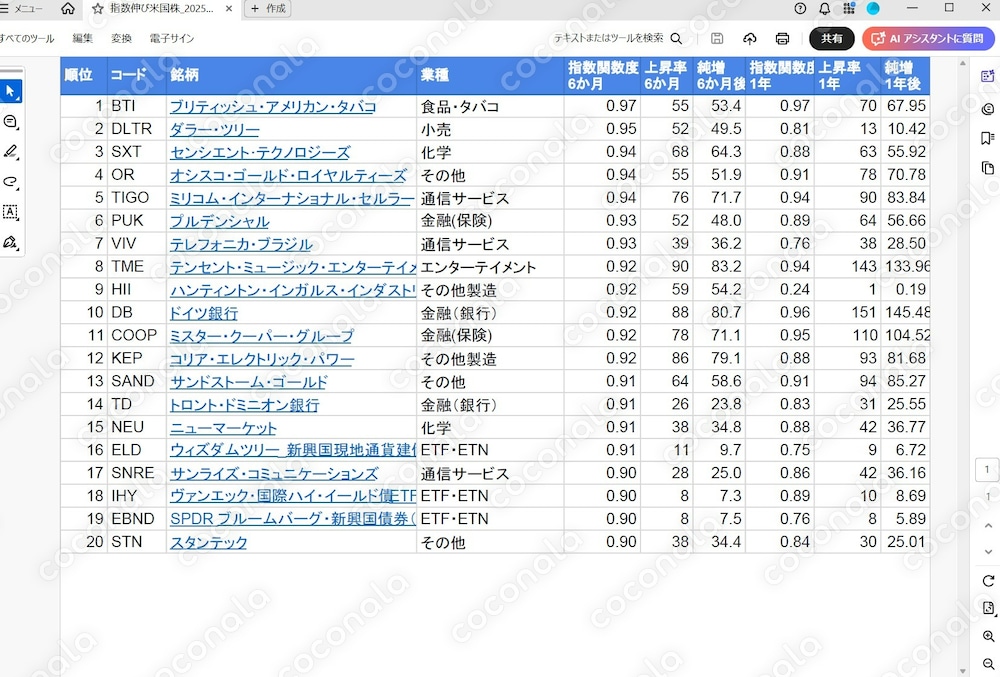Select the text box tool

(x=11, y=212)
